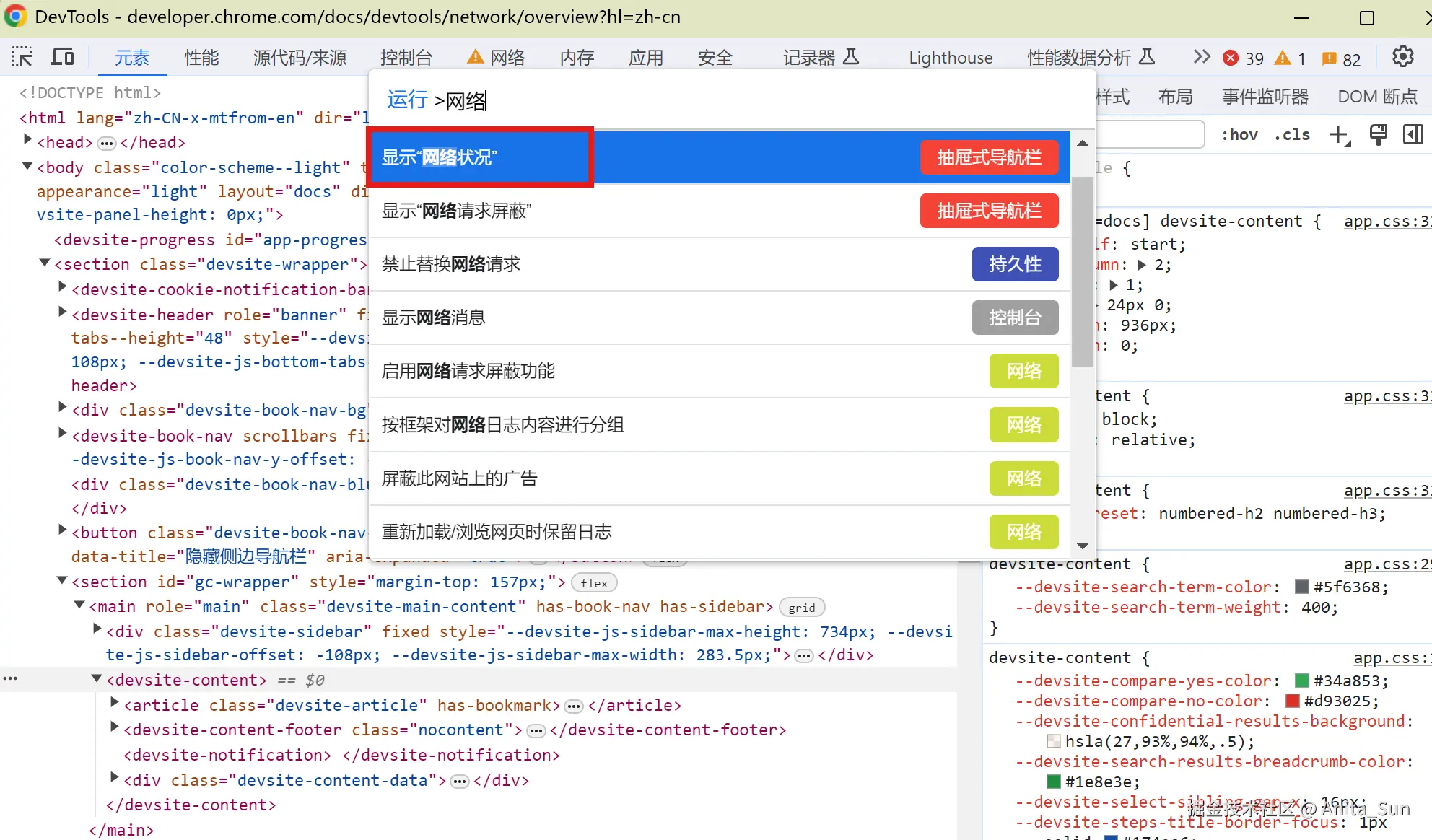Open DevTools settings gear
The width and height of the screenshot is (1432, 840).
[1402, 57]
